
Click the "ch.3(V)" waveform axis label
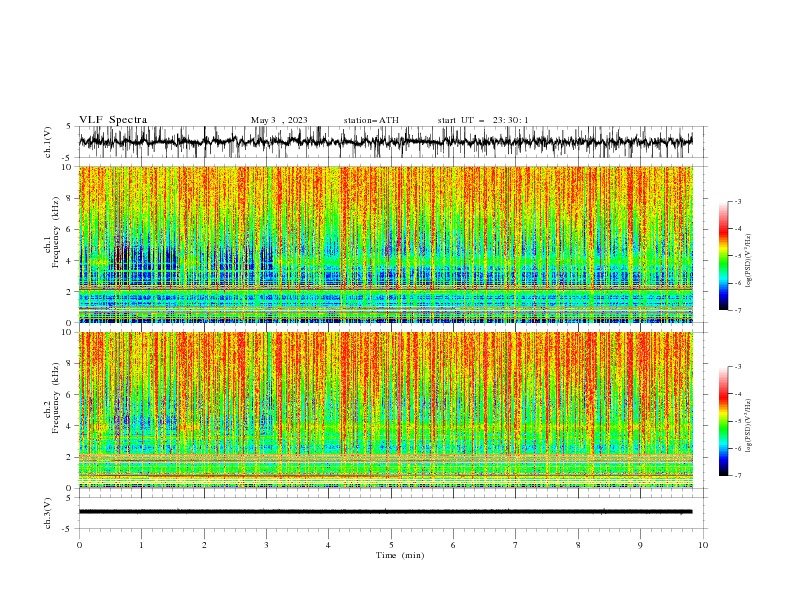click(x=48, y=513)
